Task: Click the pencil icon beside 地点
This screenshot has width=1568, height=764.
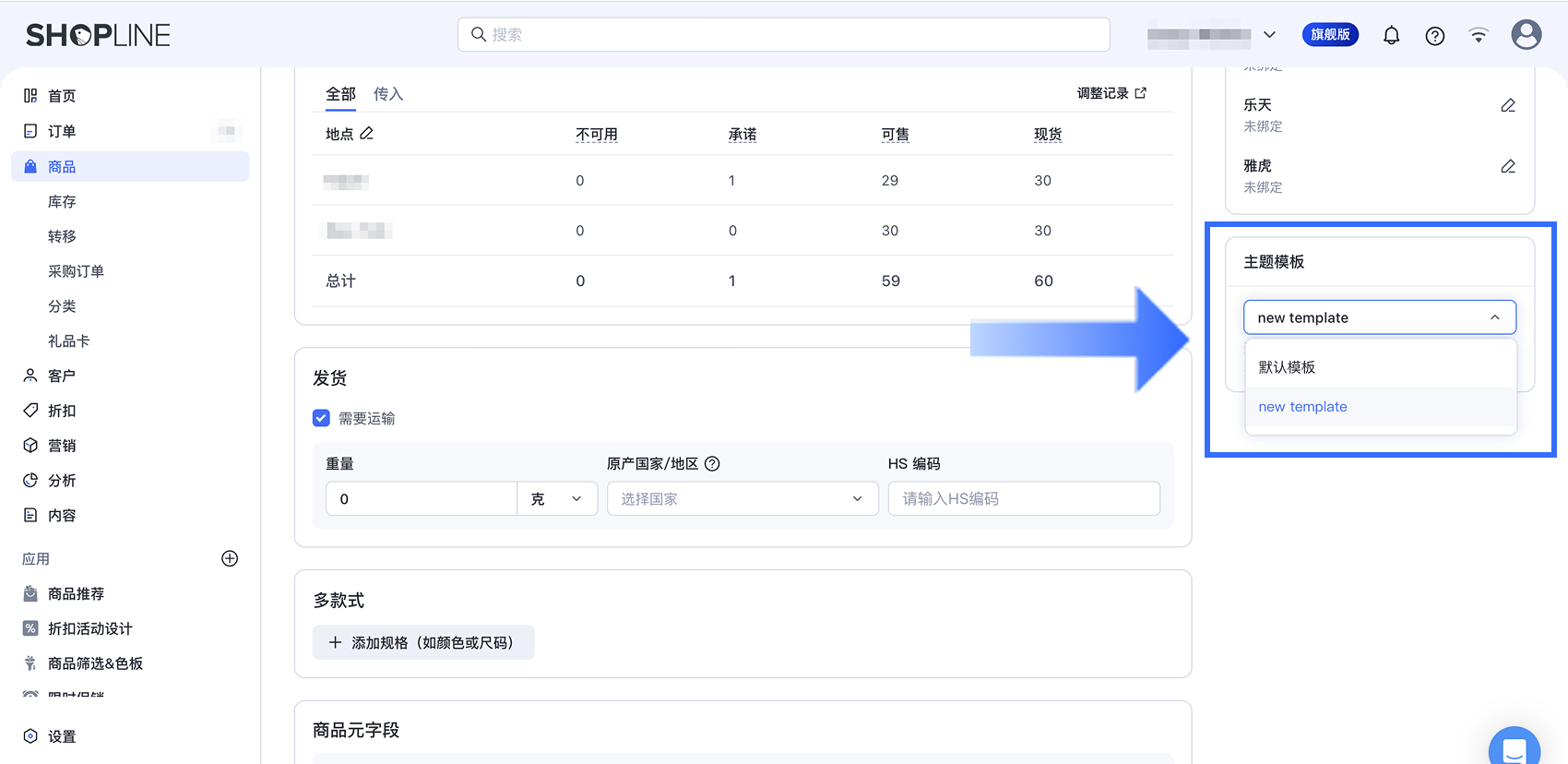Action: point(366,133)
